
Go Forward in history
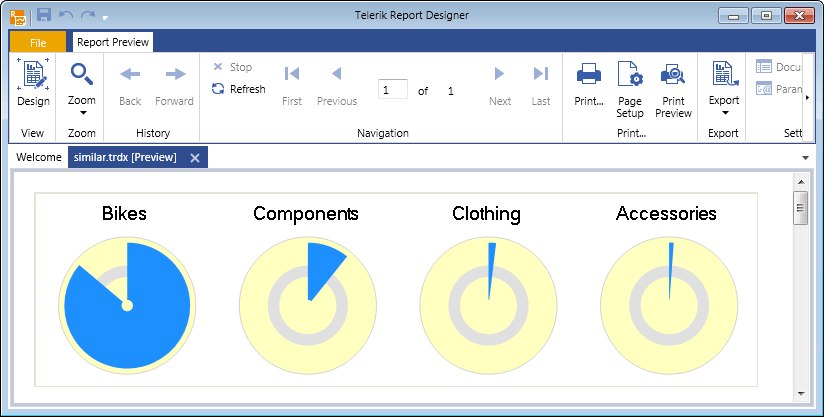[174, 85]
